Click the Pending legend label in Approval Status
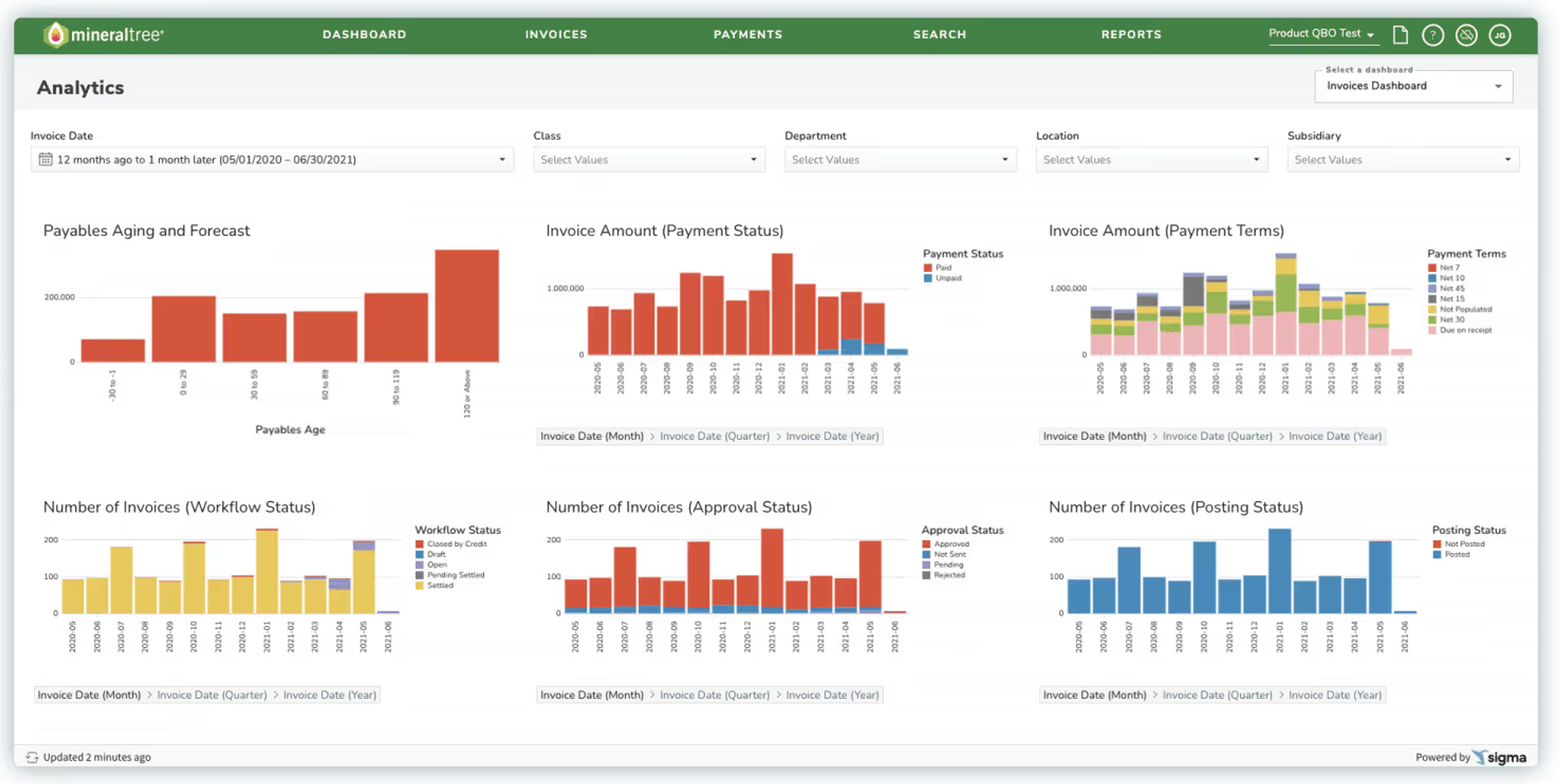 click(x=948, y=565)
